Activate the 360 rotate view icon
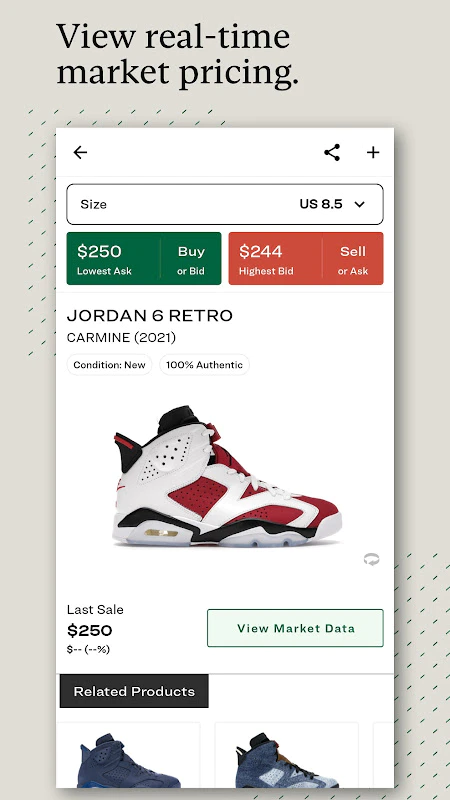The width and height of the screenshot is (450, 800). tap(371, 560)
